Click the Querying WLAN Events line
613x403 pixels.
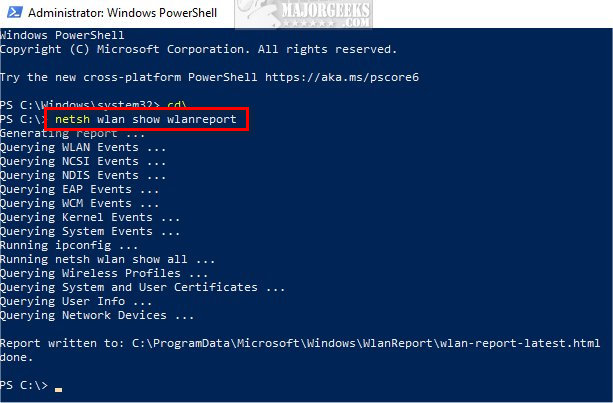point(83,147)
